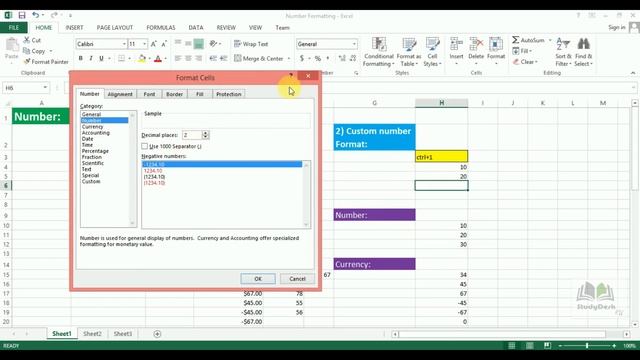Click the yellow ctrl+1 cell
The height and width of the screenshot is (360, 640).
coord(441,157)
